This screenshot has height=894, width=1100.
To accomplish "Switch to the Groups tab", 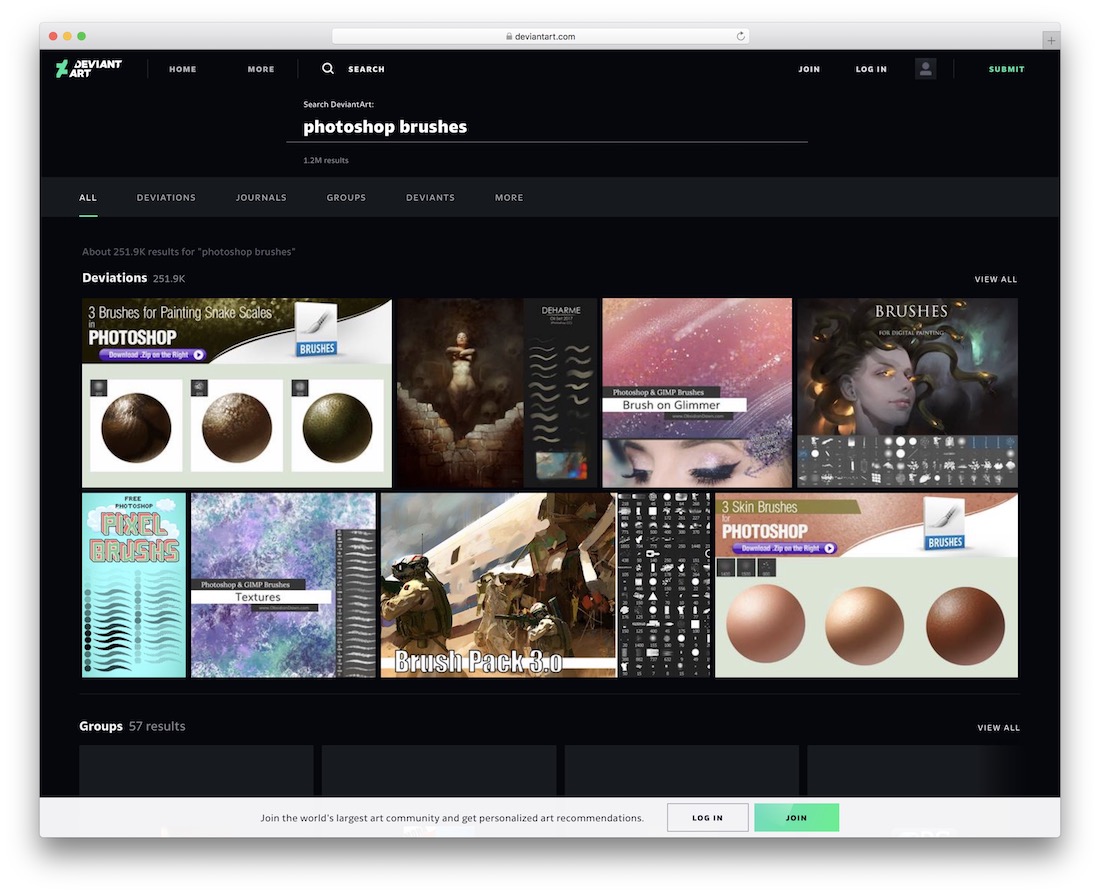I will click(x=346, y=198).
